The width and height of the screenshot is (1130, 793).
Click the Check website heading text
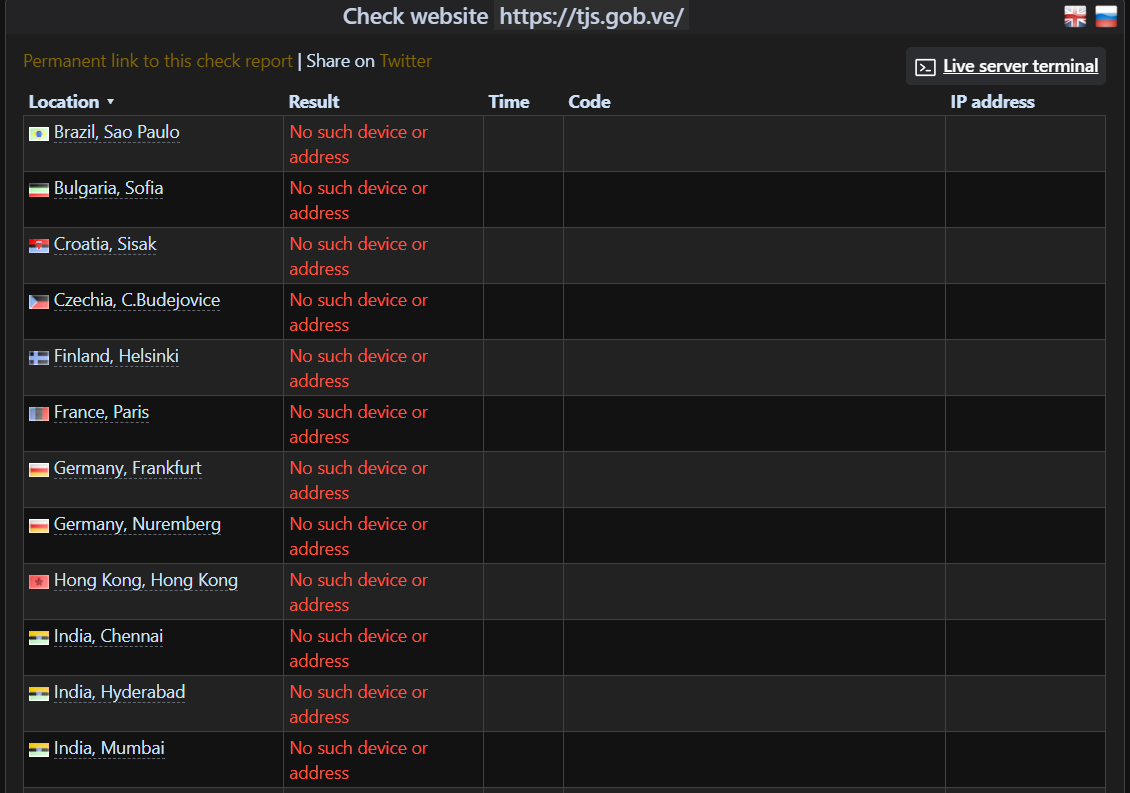(415, 17)
